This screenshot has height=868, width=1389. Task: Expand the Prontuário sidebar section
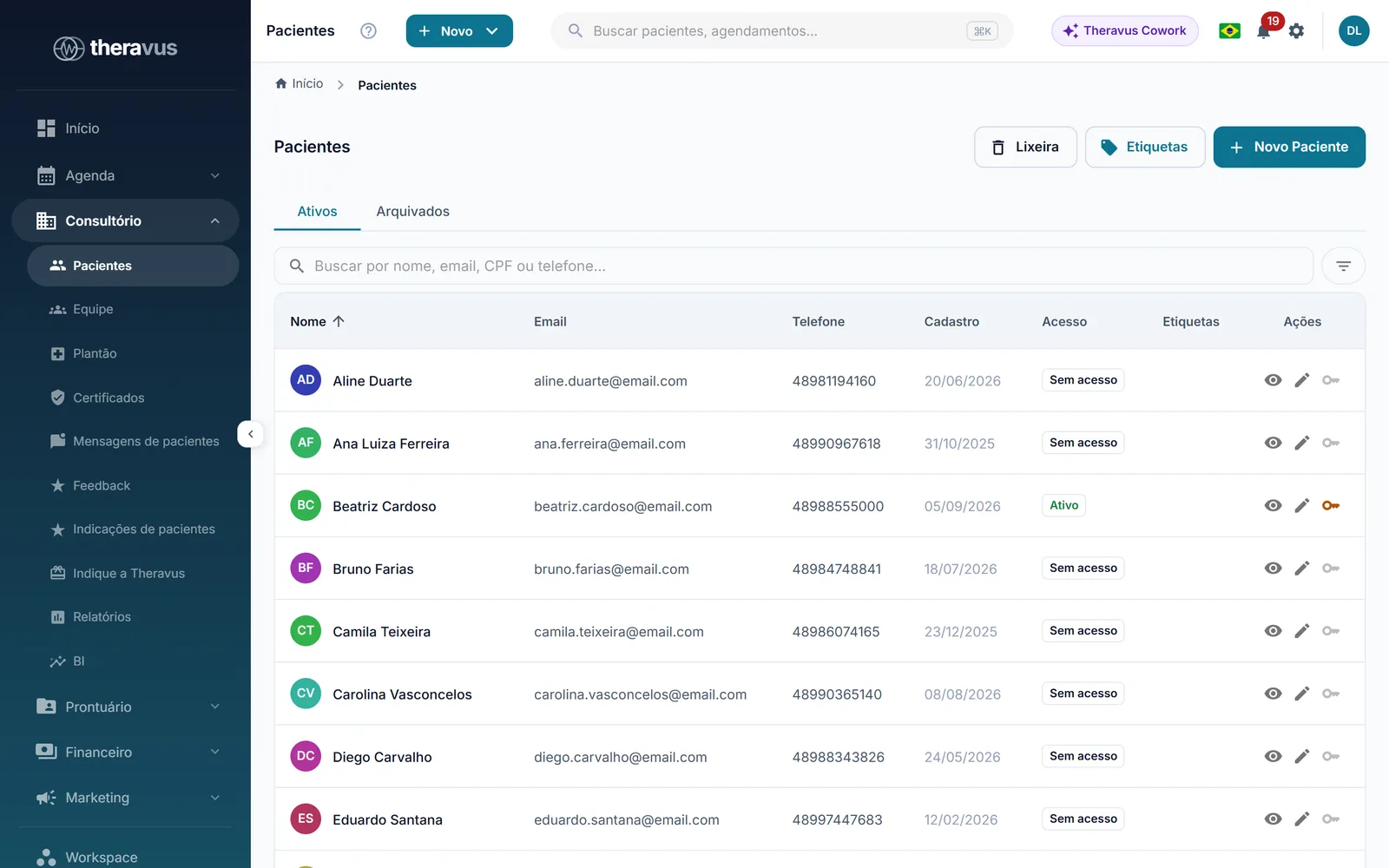[126, 707]
